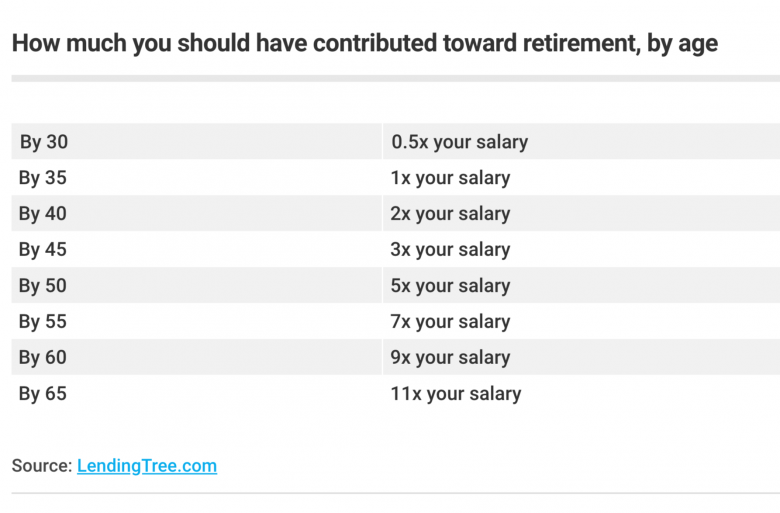Click the gray divider bar under the title
Viewport: 780px width, 513px height.
point(395,78)
